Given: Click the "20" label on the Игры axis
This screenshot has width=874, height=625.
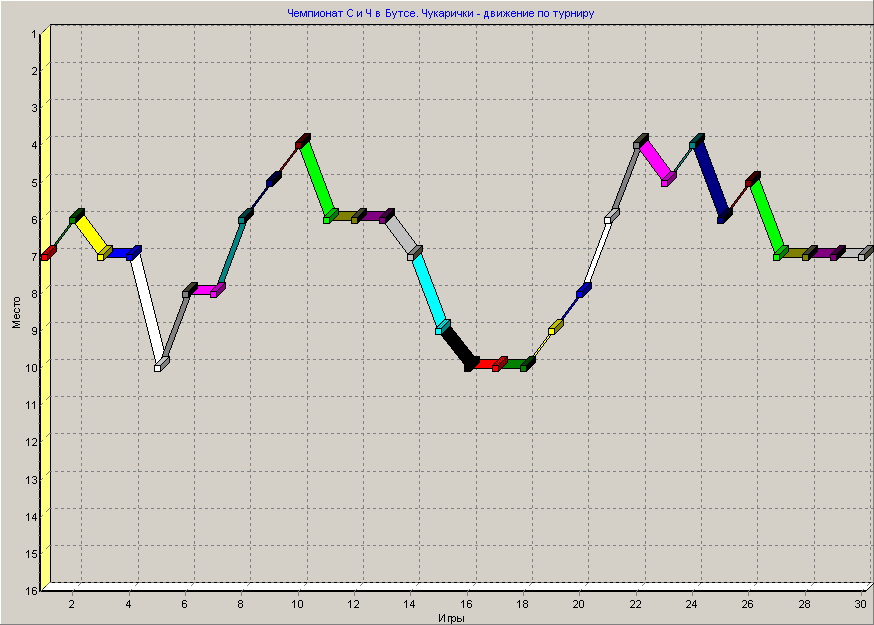Looking at the screenshot, I should (x=579, y=604).
